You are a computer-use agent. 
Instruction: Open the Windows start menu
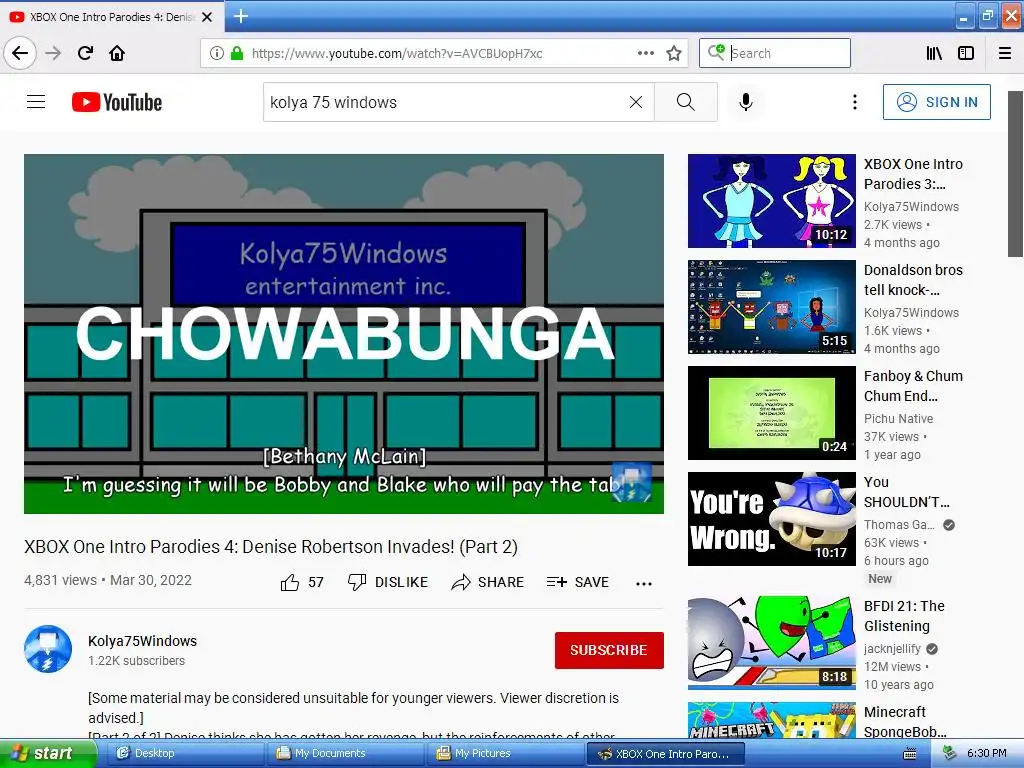click(47, 753)
